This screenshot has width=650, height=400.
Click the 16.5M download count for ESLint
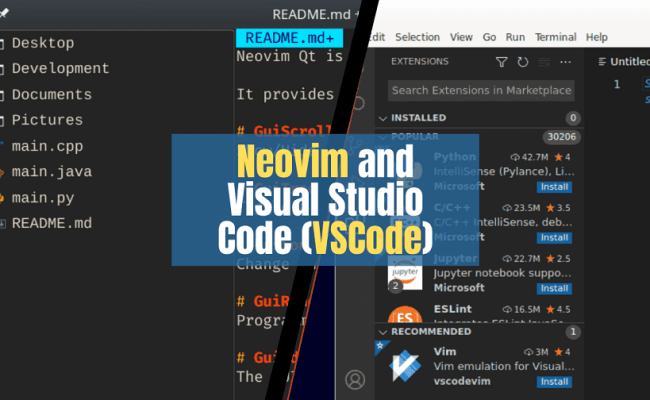tap(521, 310)
